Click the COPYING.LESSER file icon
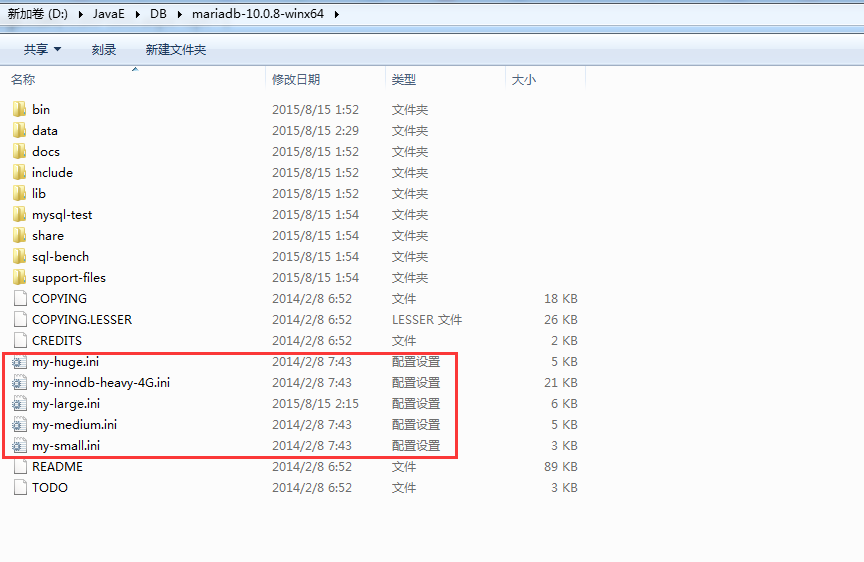This screenshot has height=562, width=864. click(x=20, y=319)
